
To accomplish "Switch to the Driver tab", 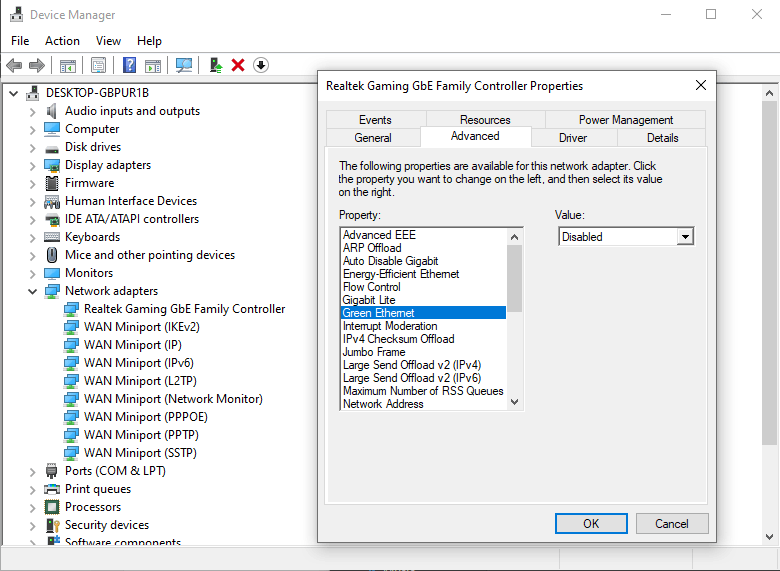I will point(573,138).
